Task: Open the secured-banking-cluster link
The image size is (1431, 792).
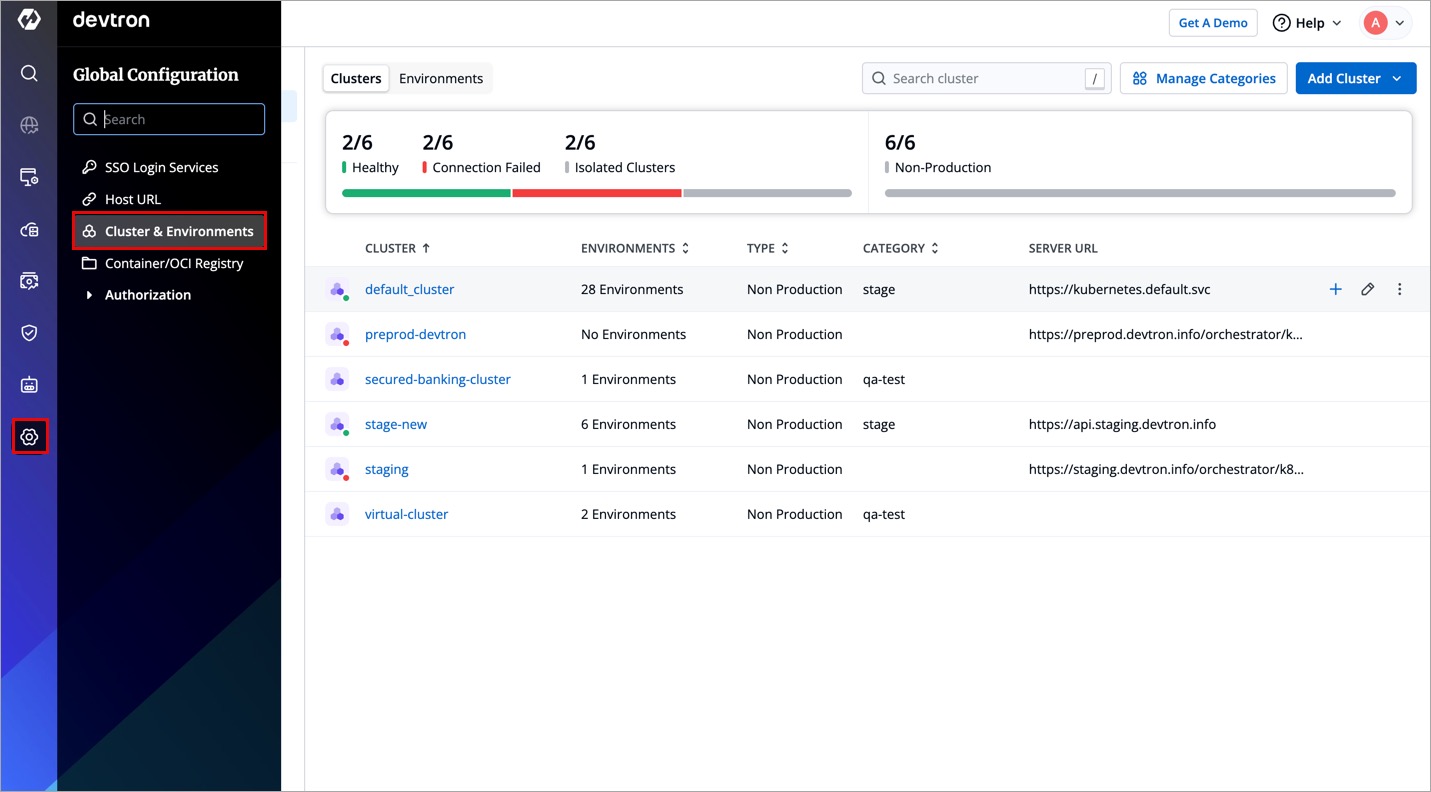Action: [437, 379]
